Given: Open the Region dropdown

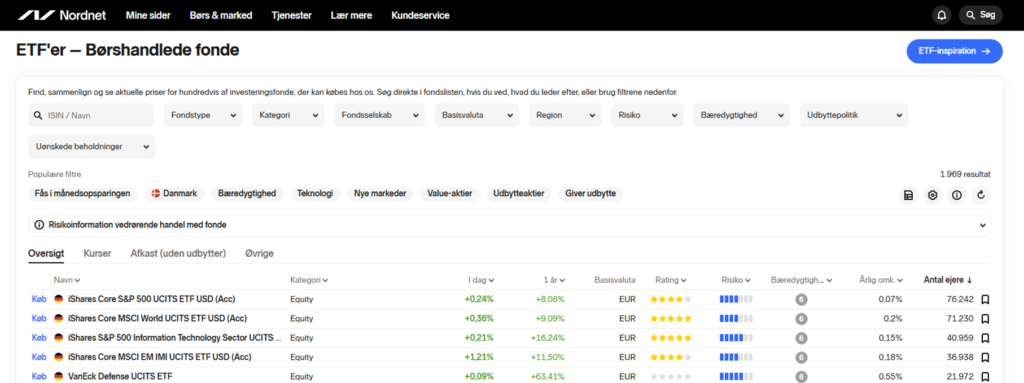Looking at the screenshot, I should click(565, 115).
